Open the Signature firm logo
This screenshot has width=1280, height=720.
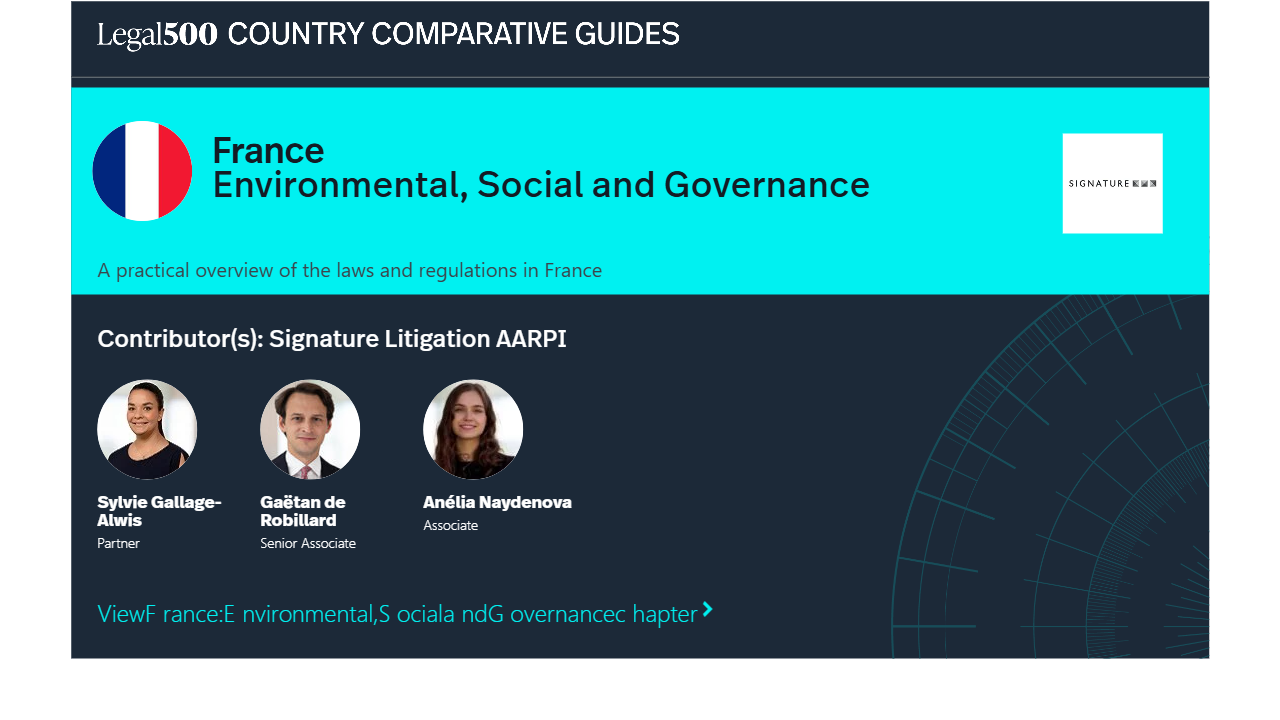[x=1112, y=184]
